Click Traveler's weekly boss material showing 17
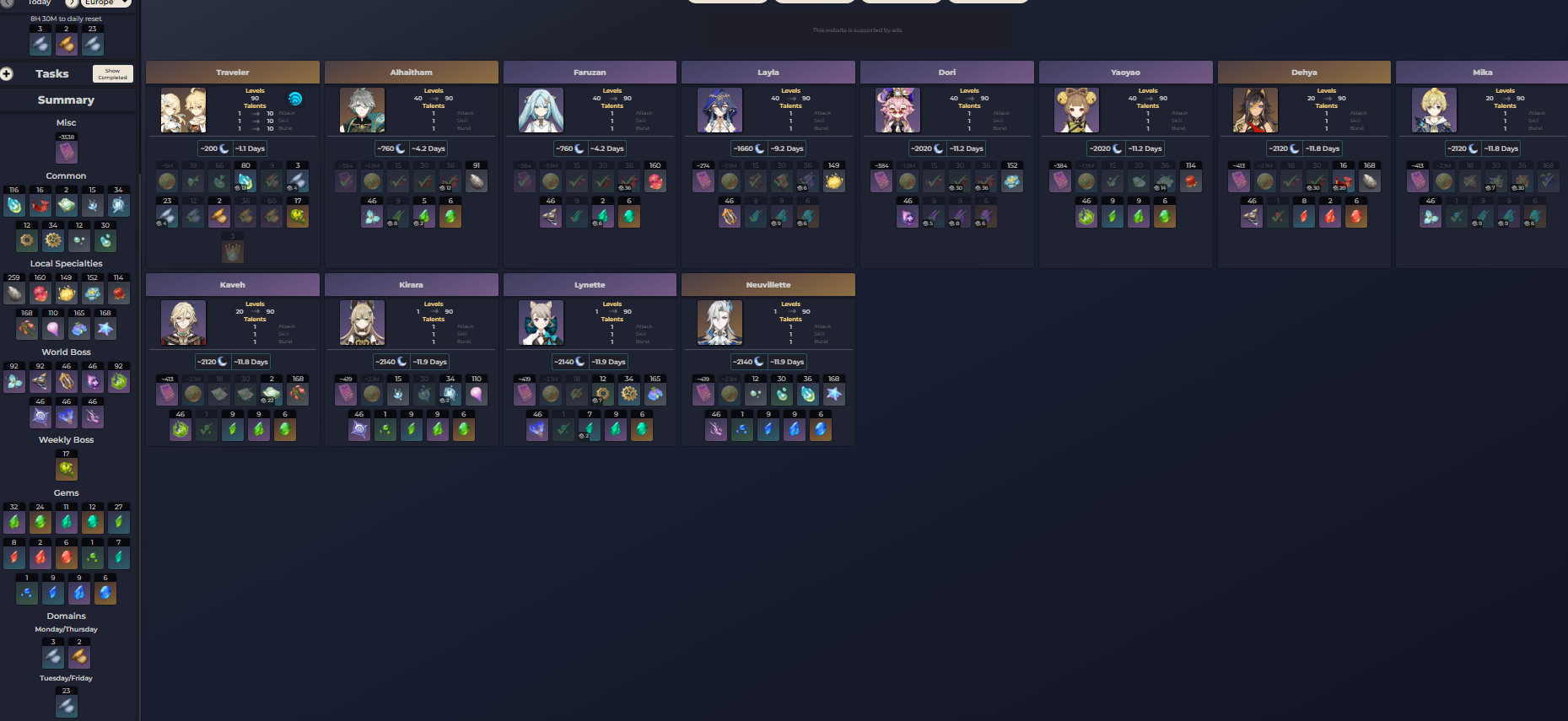This screenshot has width=1568, height=721. tap(298, 213)
